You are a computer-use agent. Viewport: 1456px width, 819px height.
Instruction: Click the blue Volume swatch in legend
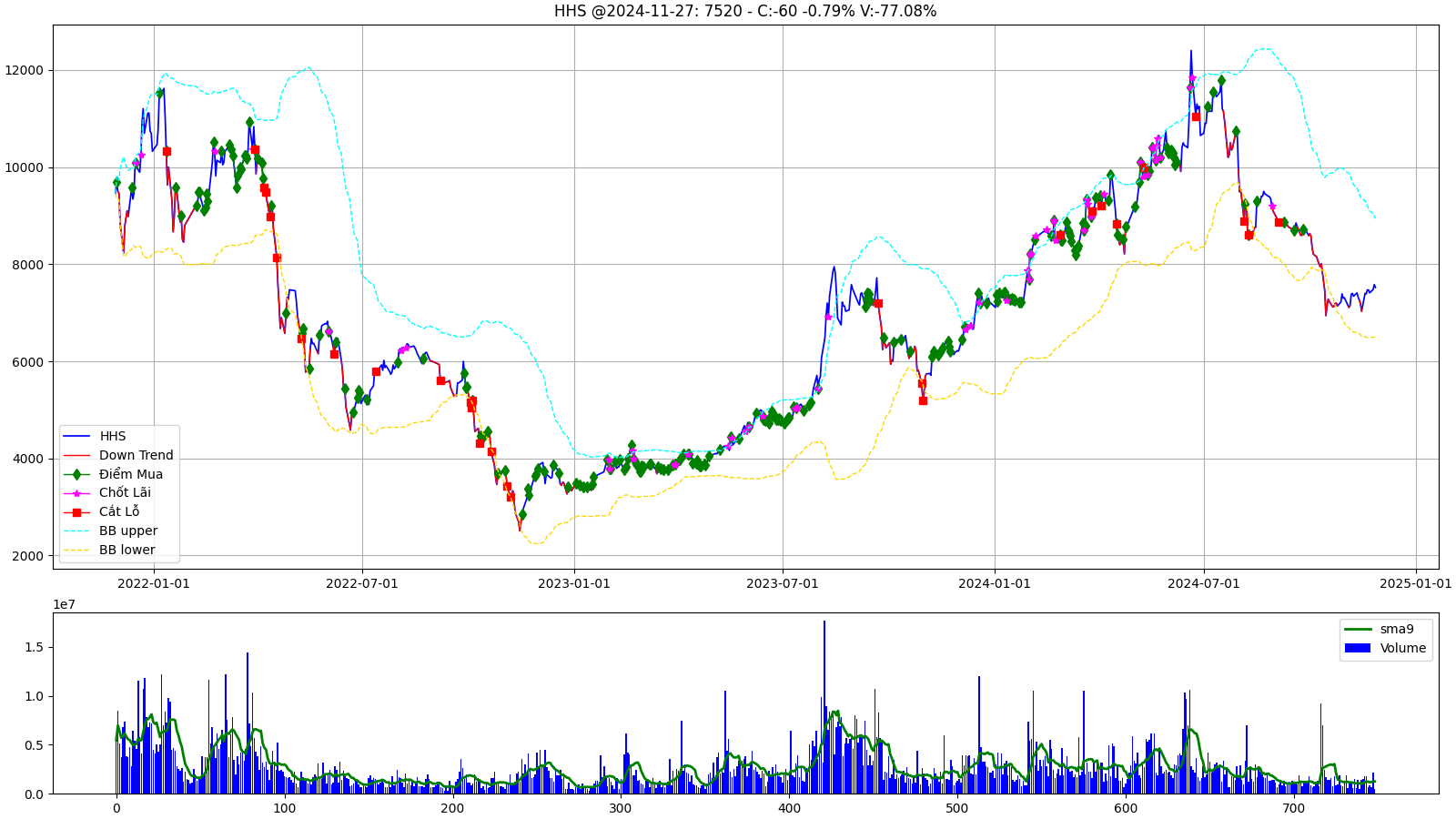(x=1358, y=648)
